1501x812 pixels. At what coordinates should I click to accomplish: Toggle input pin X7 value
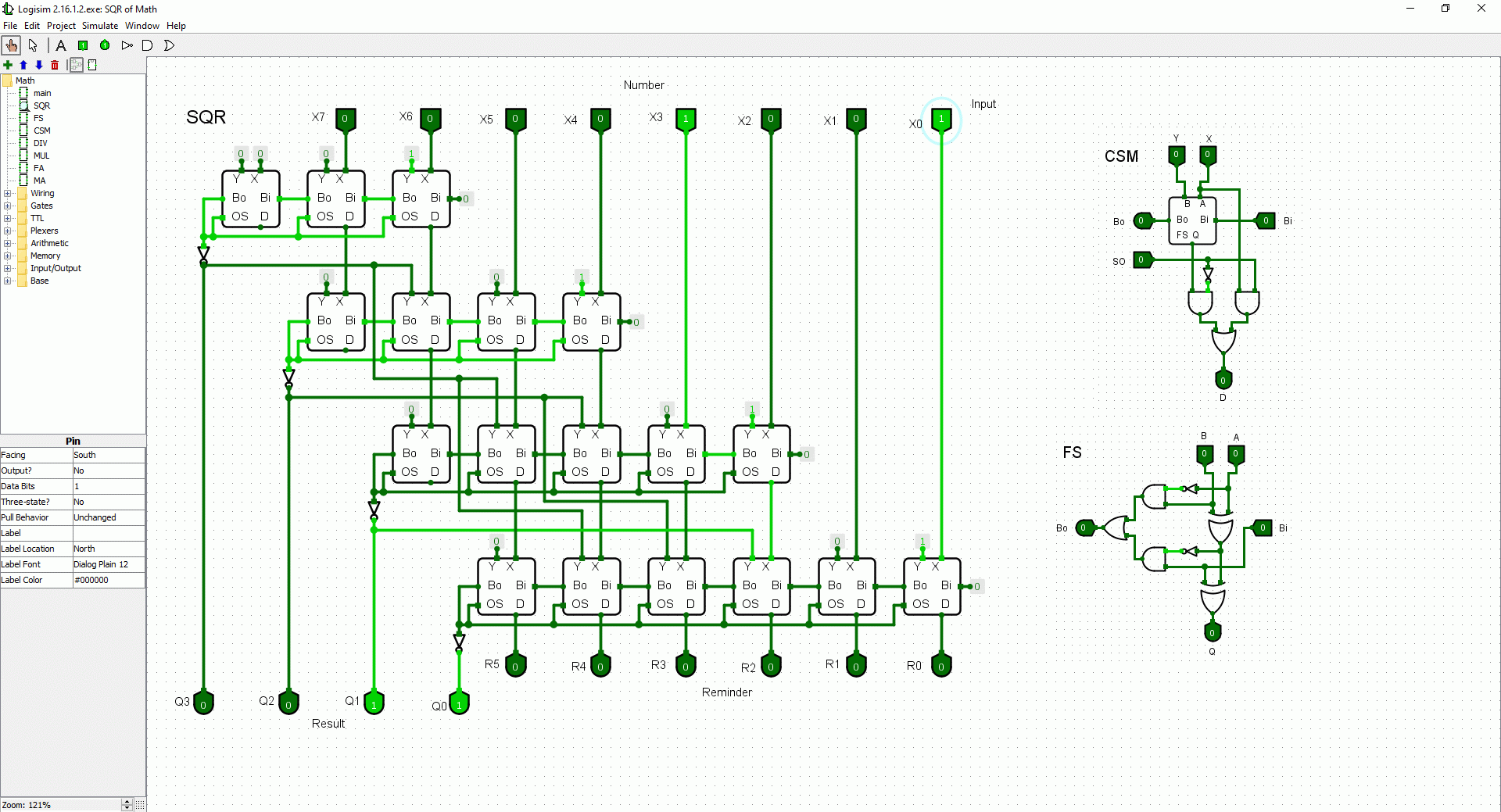345,119
